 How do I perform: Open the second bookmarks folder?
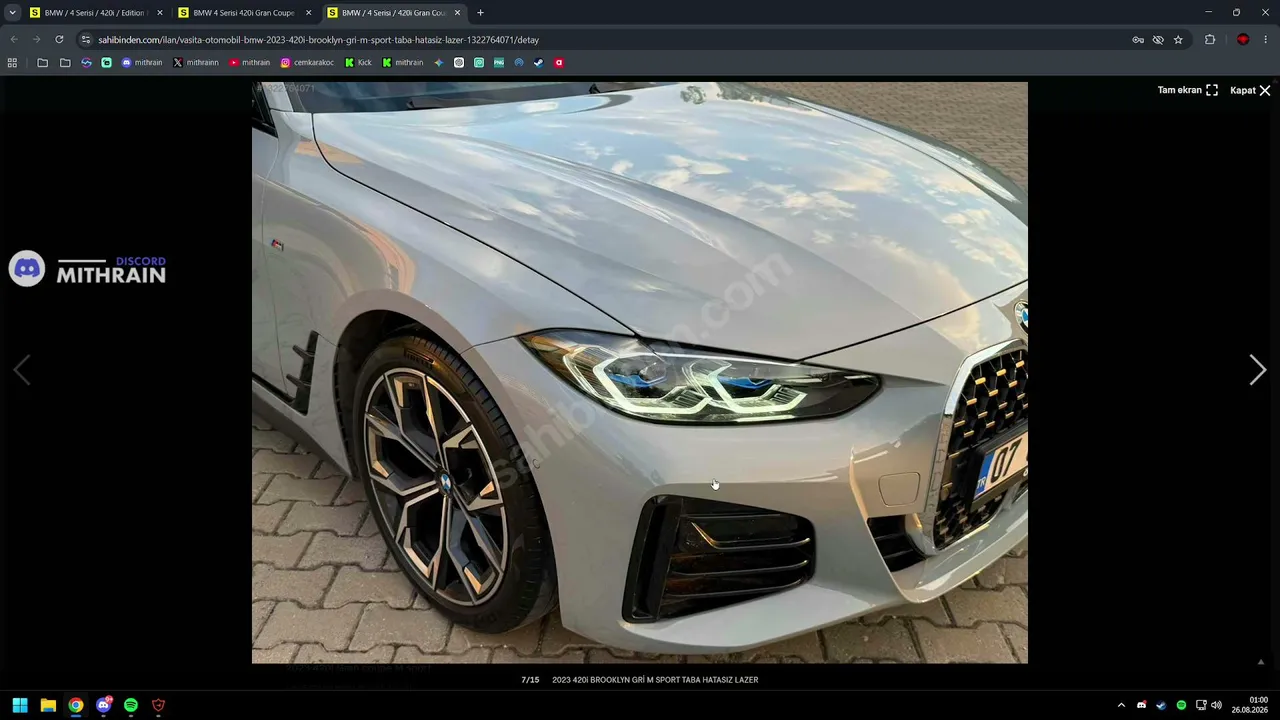65,62
